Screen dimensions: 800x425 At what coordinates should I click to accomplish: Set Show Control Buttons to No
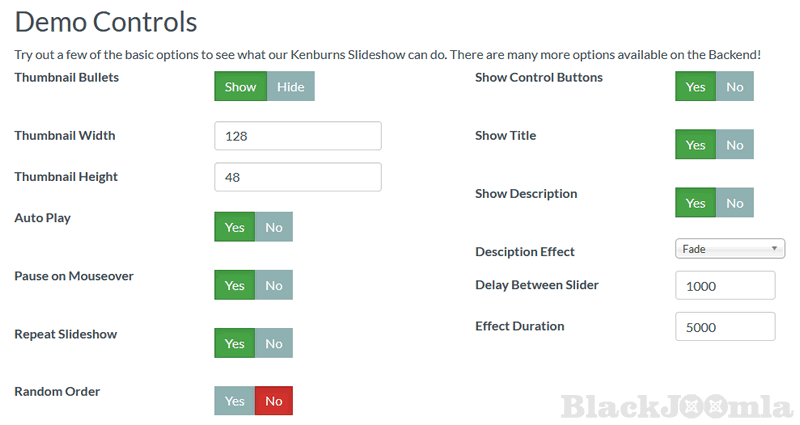pyautogui.click(x=735, y=87)
